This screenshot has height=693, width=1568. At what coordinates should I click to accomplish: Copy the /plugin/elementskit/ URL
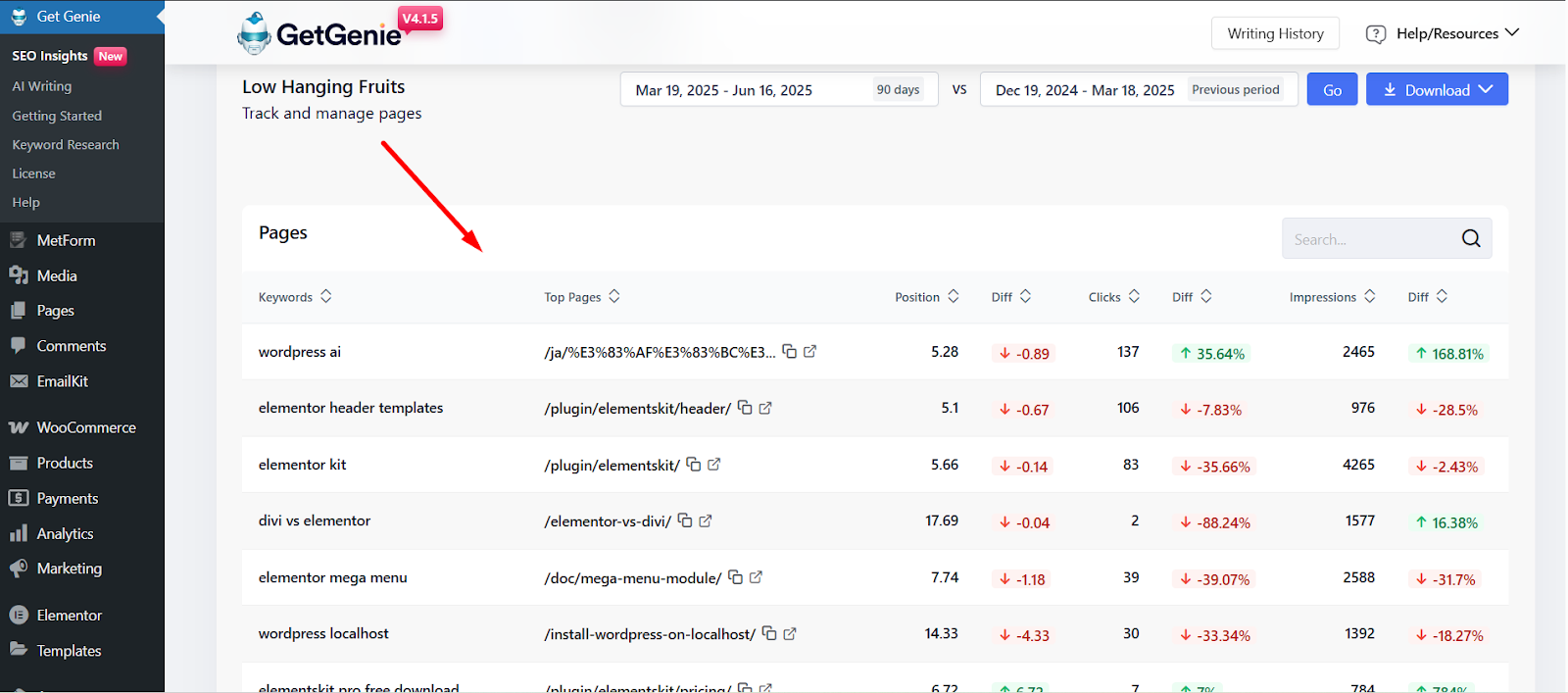(x=694, y=464)
